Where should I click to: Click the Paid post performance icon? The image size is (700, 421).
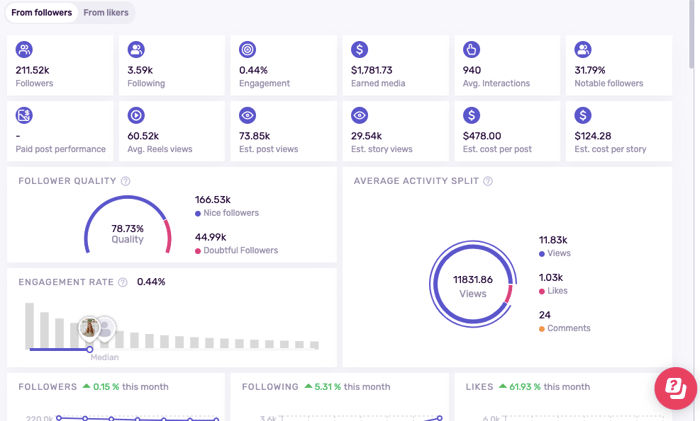(x=24, y=116)
